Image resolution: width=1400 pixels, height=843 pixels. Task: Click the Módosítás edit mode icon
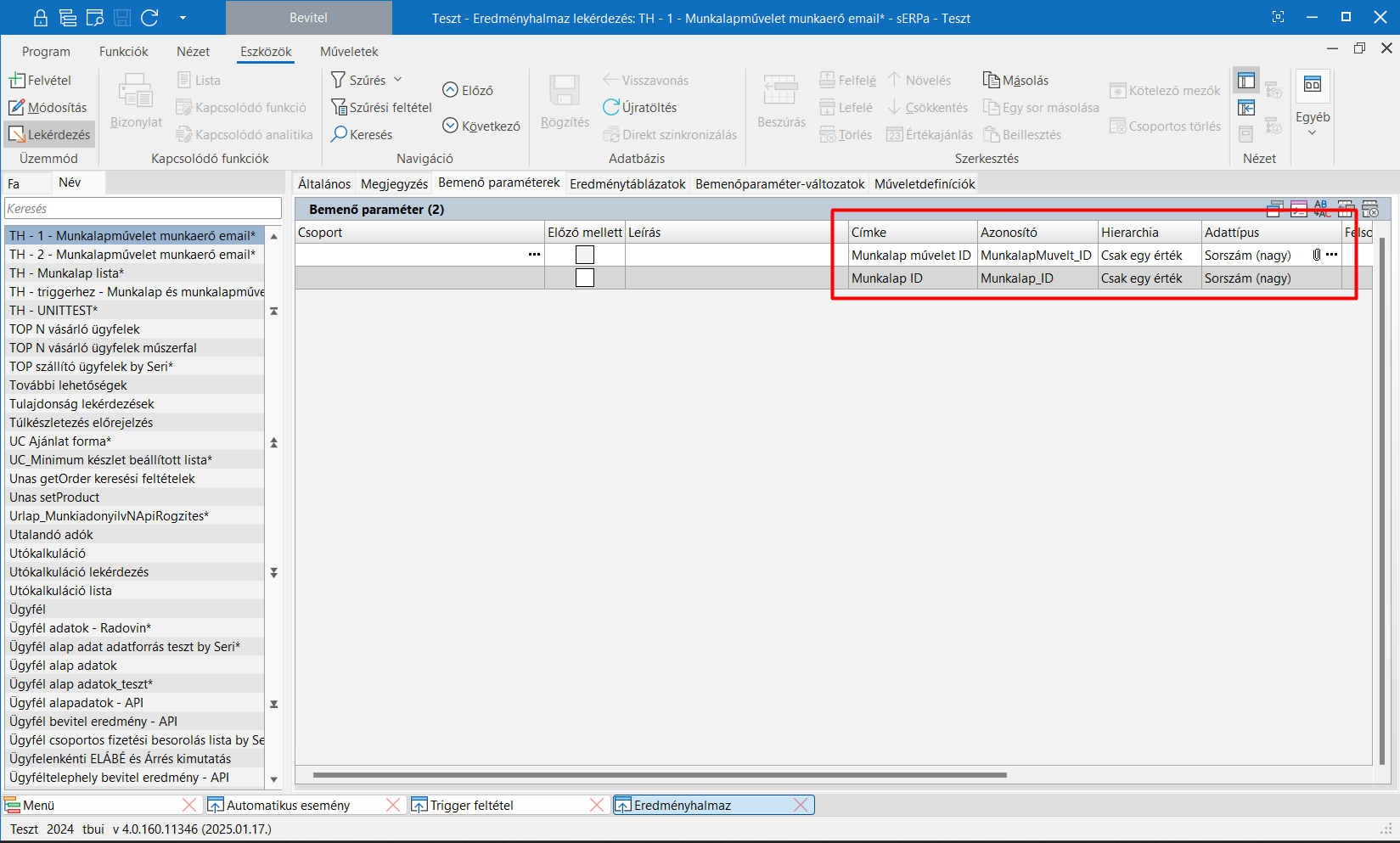point(17,108)
